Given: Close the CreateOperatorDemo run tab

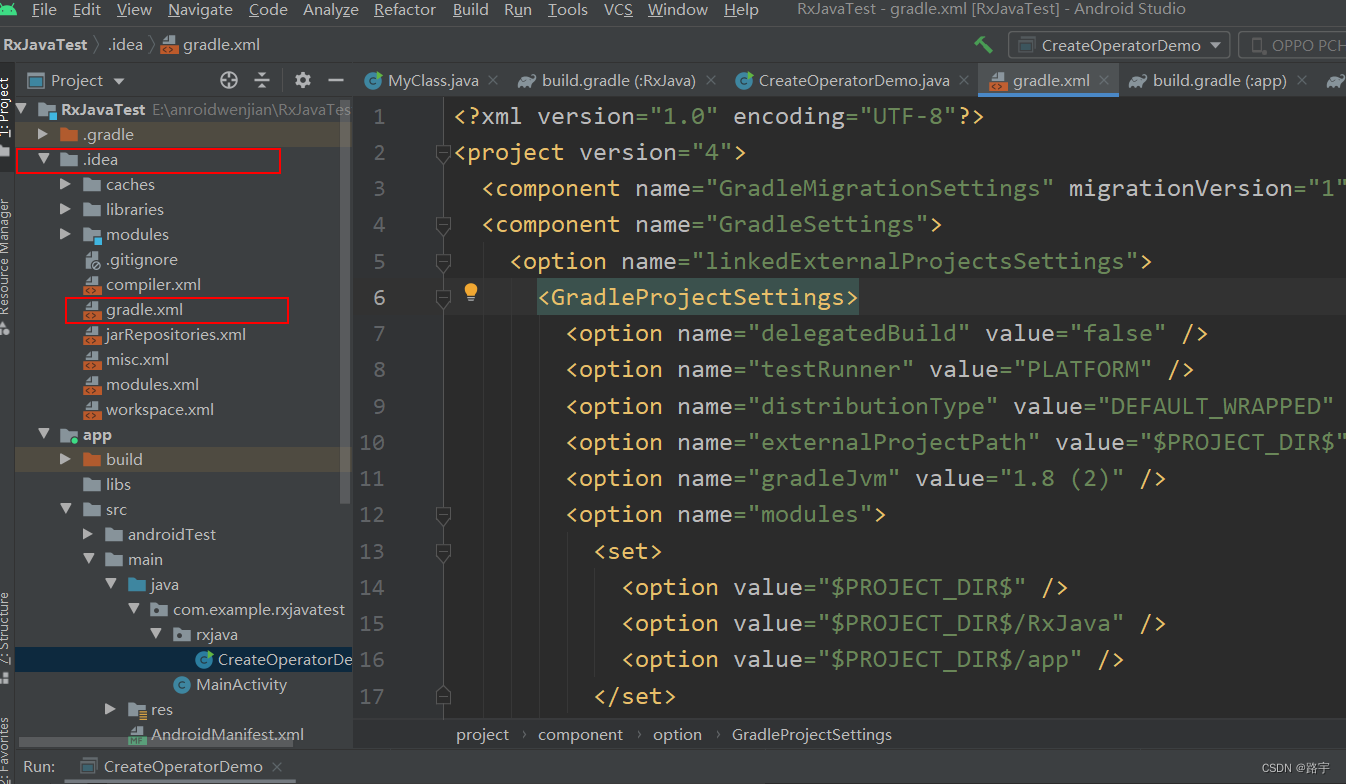Looking at the screenshot, I should pos(277,766).
